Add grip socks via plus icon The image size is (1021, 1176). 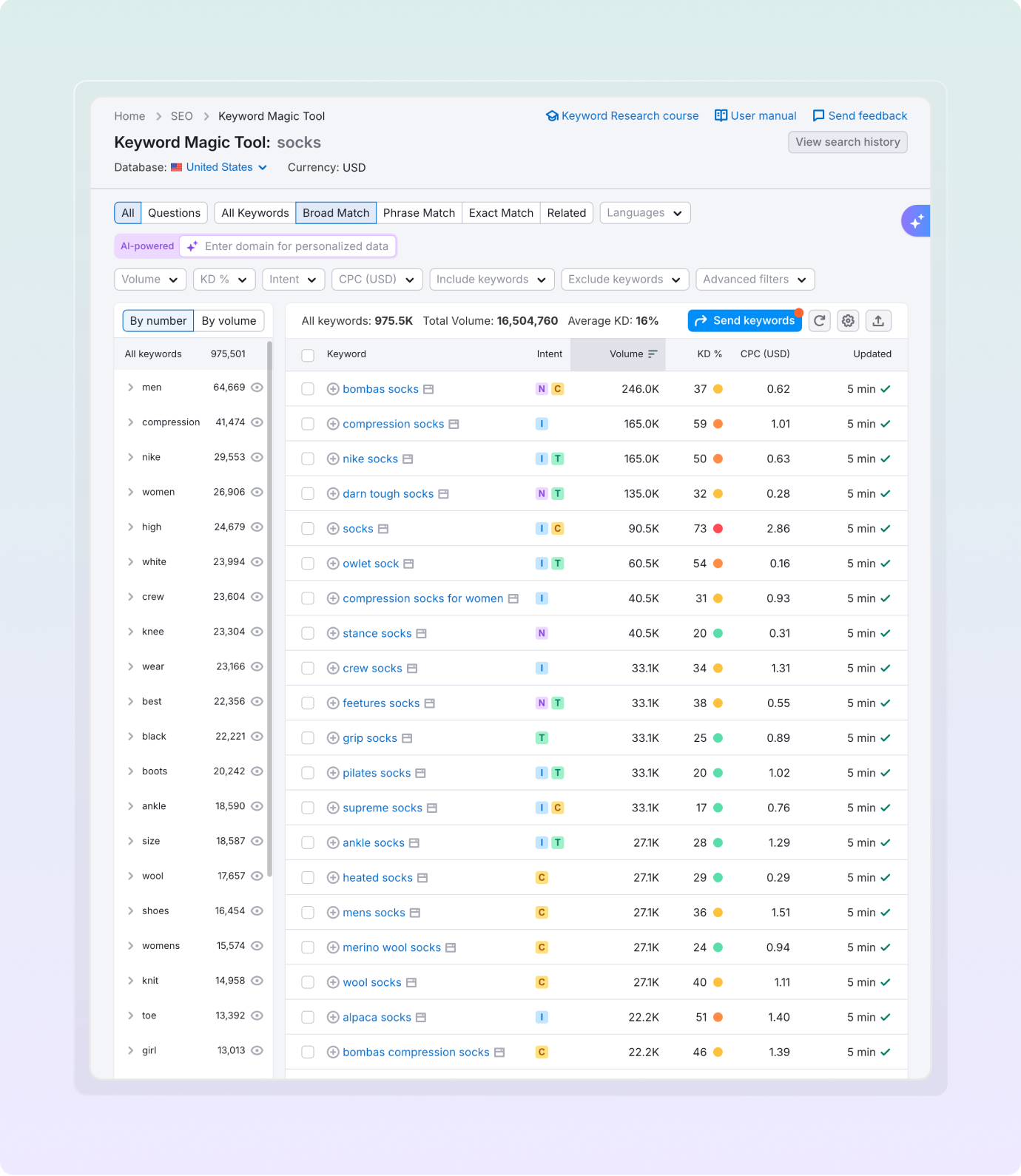(x=333, y=738)
